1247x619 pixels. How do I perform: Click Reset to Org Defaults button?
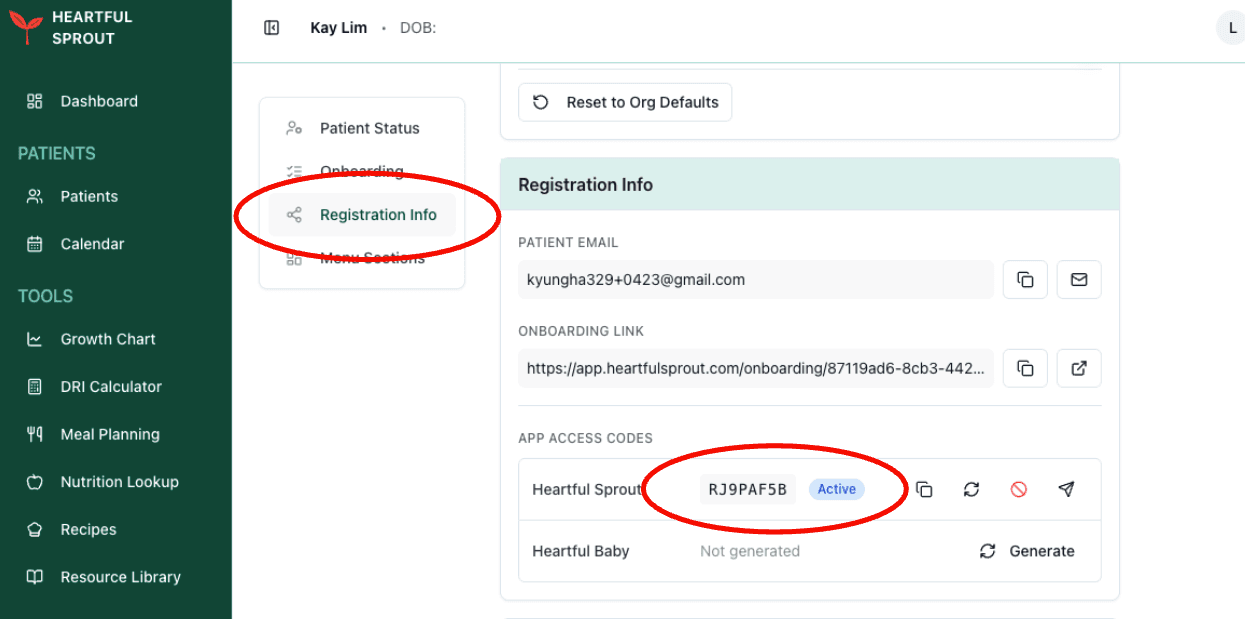[625, 102]
